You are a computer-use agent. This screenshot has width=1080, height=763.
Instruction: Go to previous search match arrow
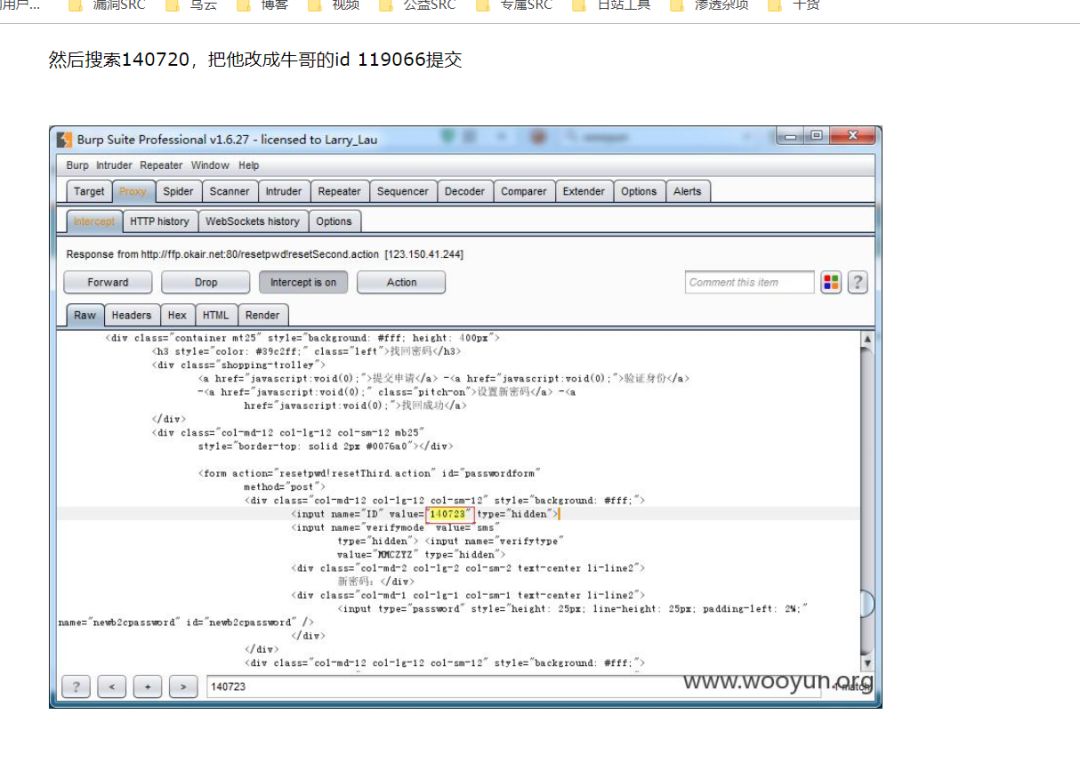click(x=112, y=687)
